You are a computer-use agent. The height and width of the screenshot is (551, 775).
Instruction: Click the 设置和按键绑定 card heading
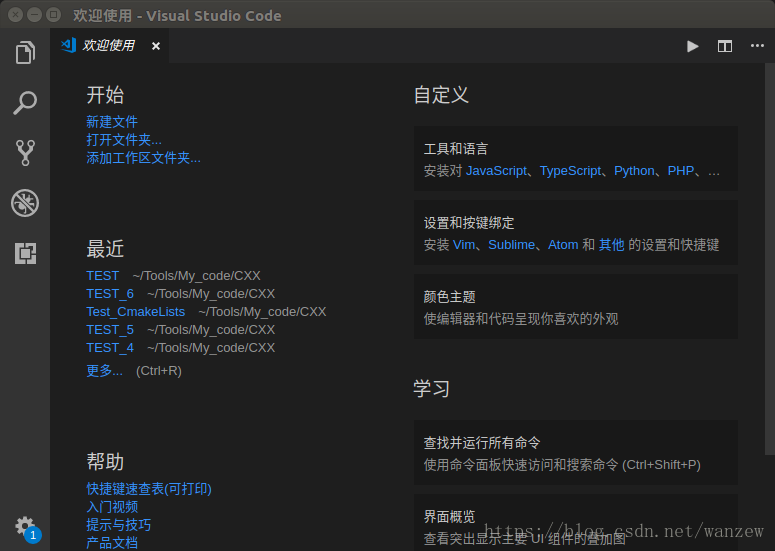point(469,223)
